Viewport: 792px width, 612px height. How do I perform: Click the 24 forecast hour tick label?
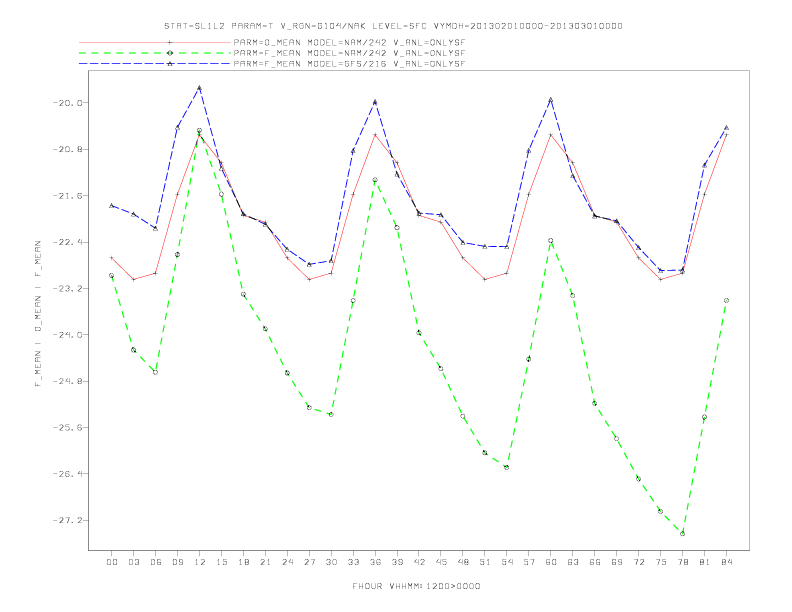point(287,562)
